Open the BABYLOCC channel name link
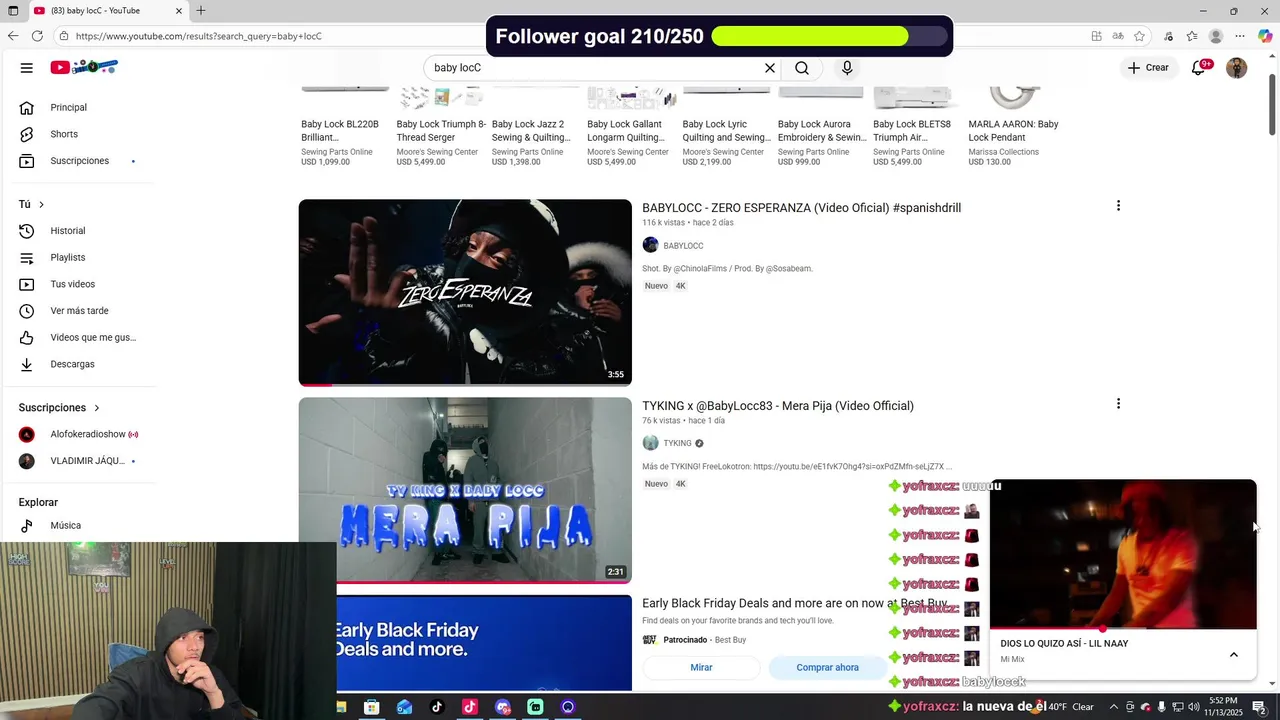The width and height of the screenshot is (1280, 720). pyautogui.click(x=683, y=246)
